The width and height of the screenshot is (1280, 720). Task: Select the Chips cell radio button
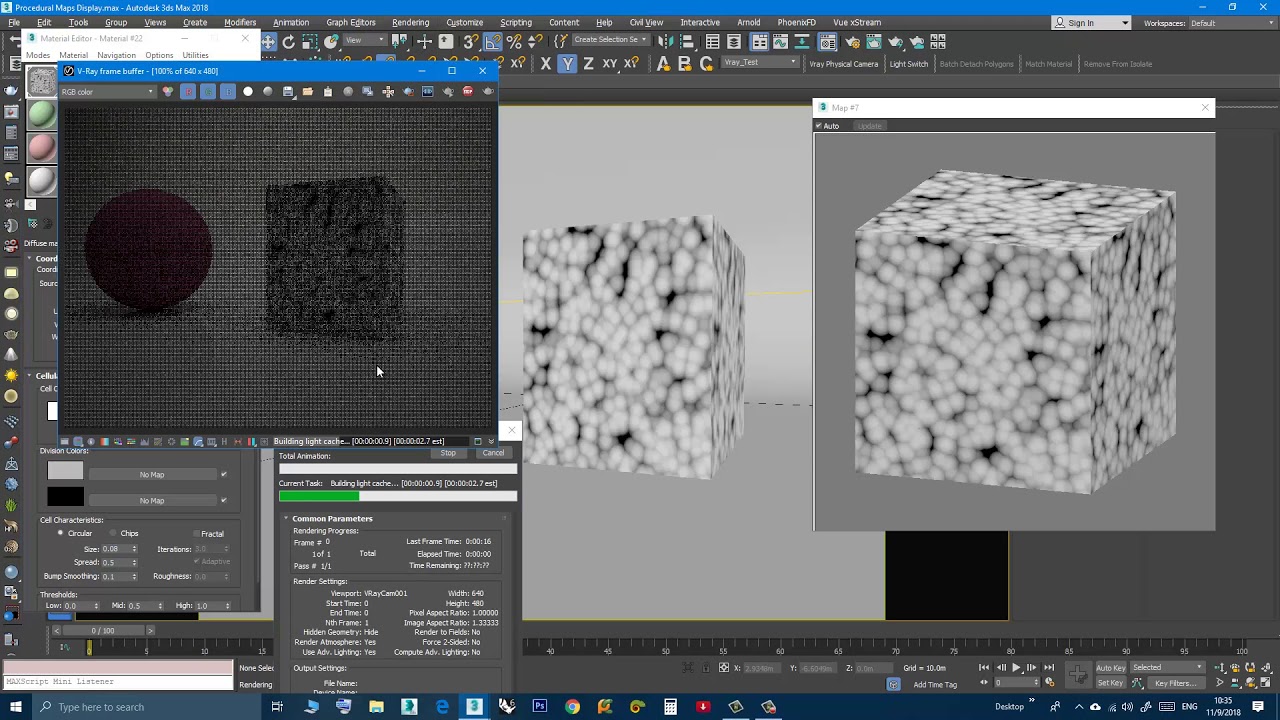111,533
